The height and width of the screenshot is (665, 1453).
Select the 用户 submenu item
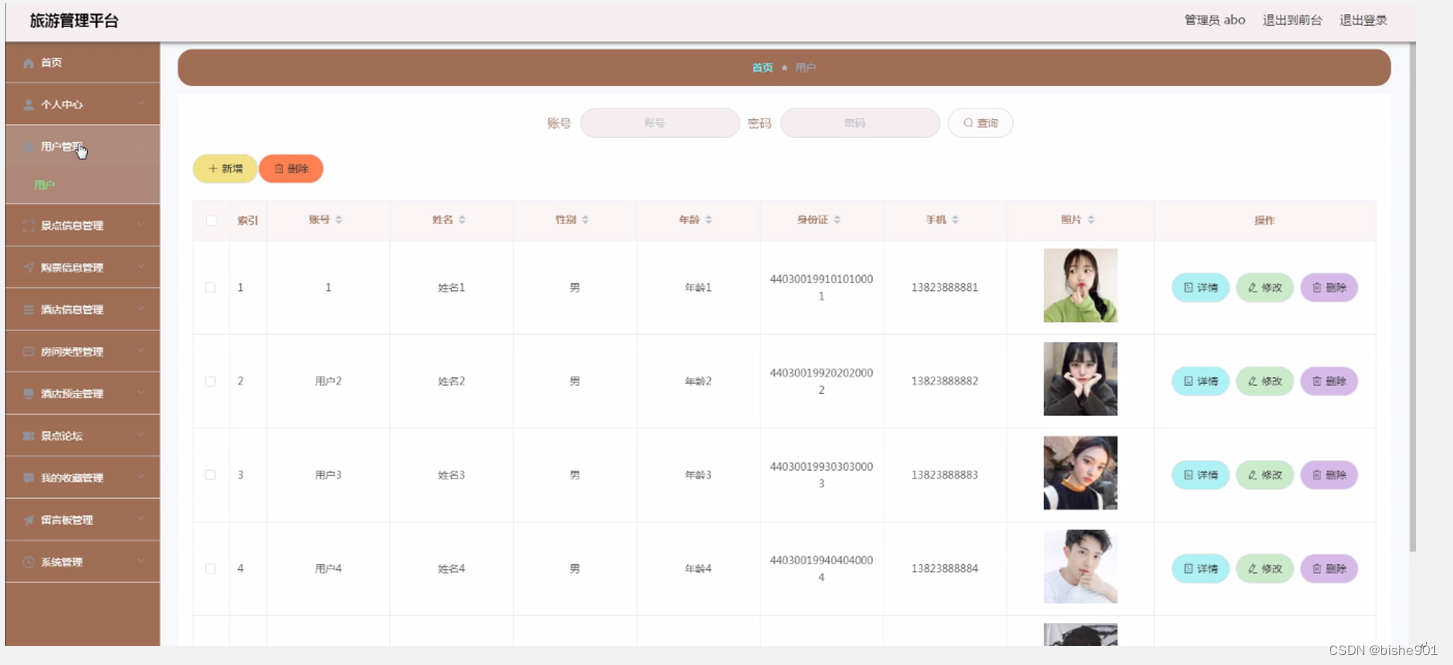pyautogui.click(x=82, y=185)
